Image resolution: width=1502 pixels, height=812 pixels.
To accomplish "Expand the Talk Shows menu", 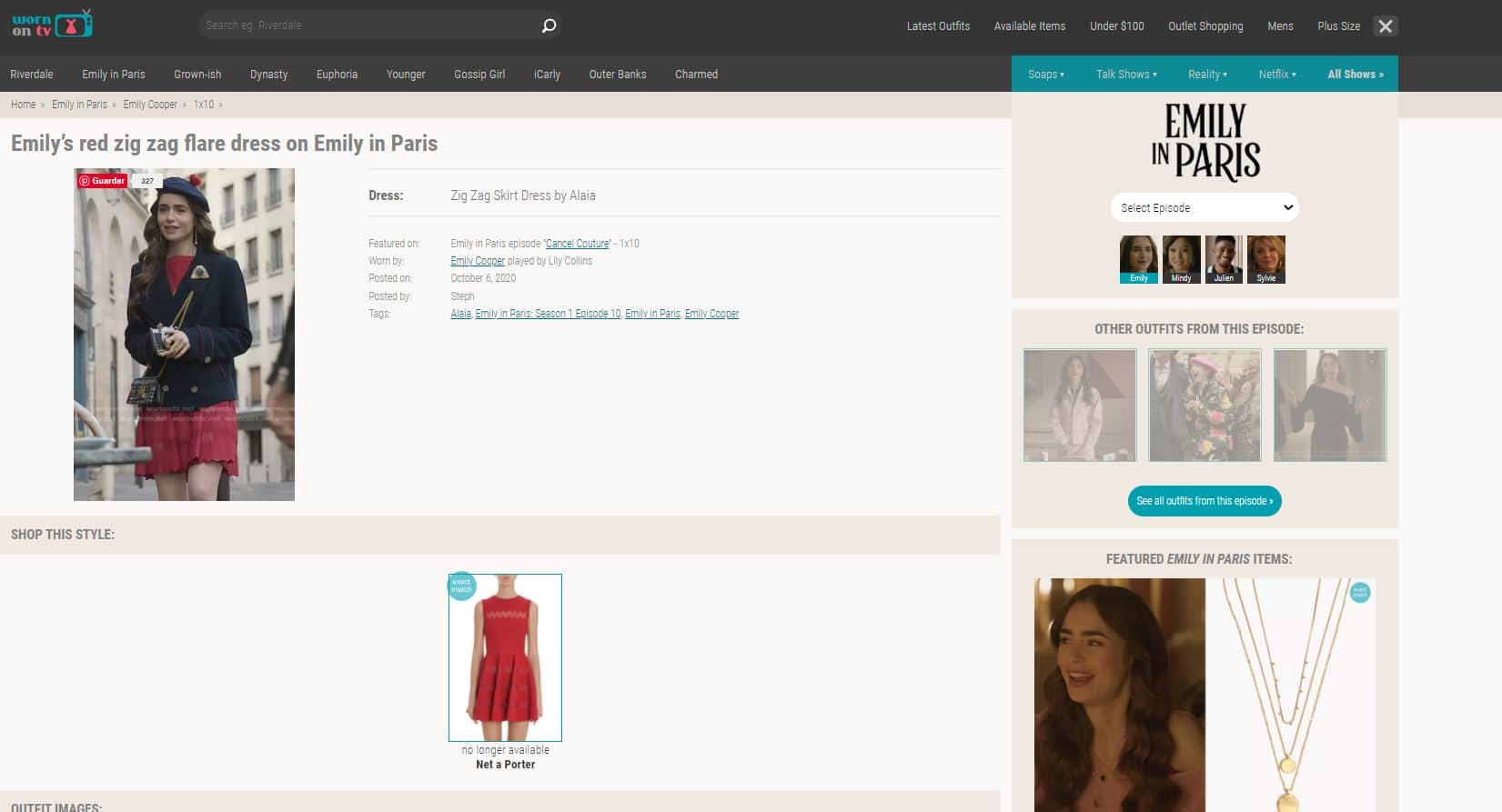I will tap(1126, 75).
